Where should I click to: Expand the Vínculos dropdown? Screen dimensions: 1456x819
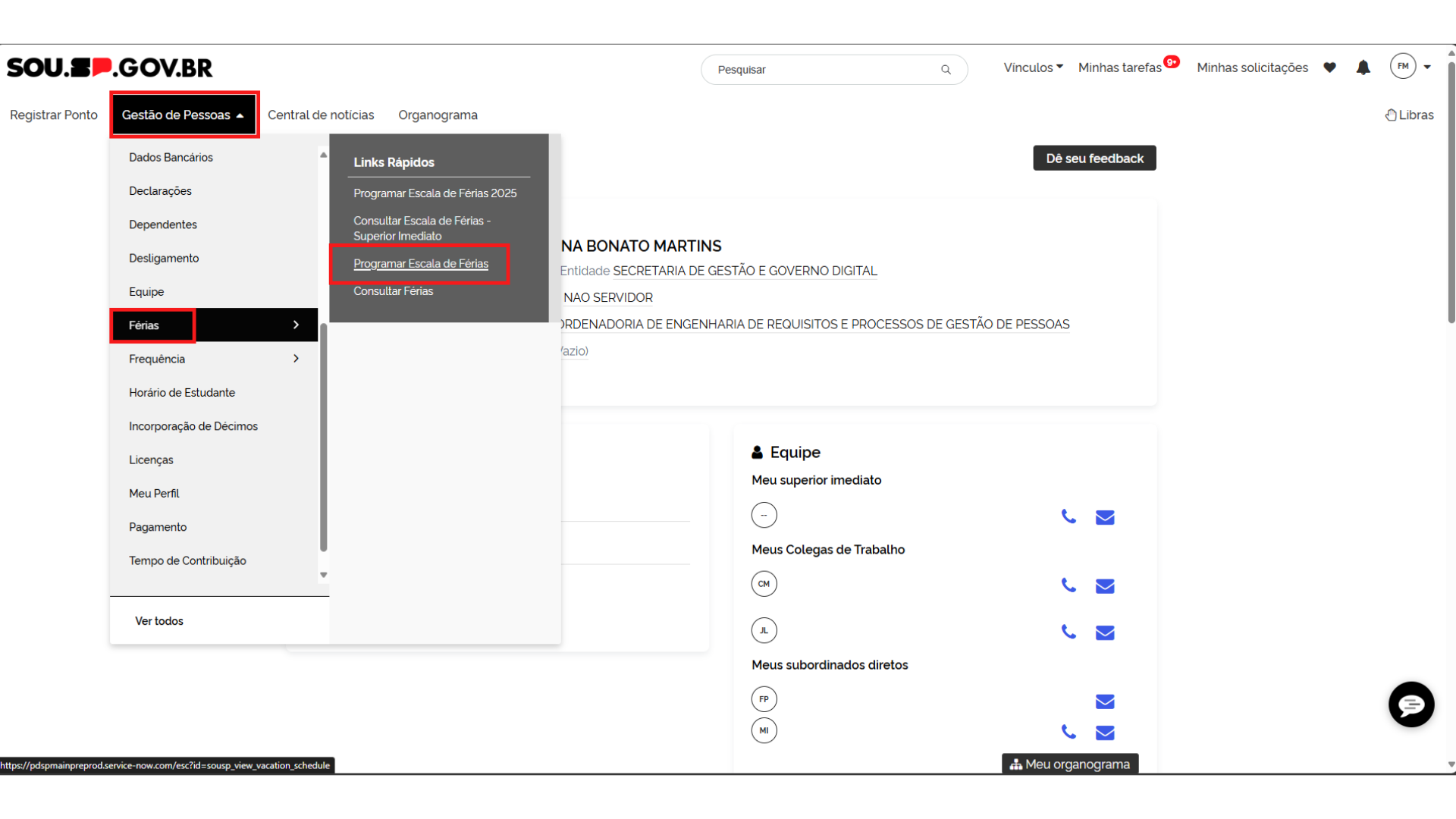(1033, 67)
